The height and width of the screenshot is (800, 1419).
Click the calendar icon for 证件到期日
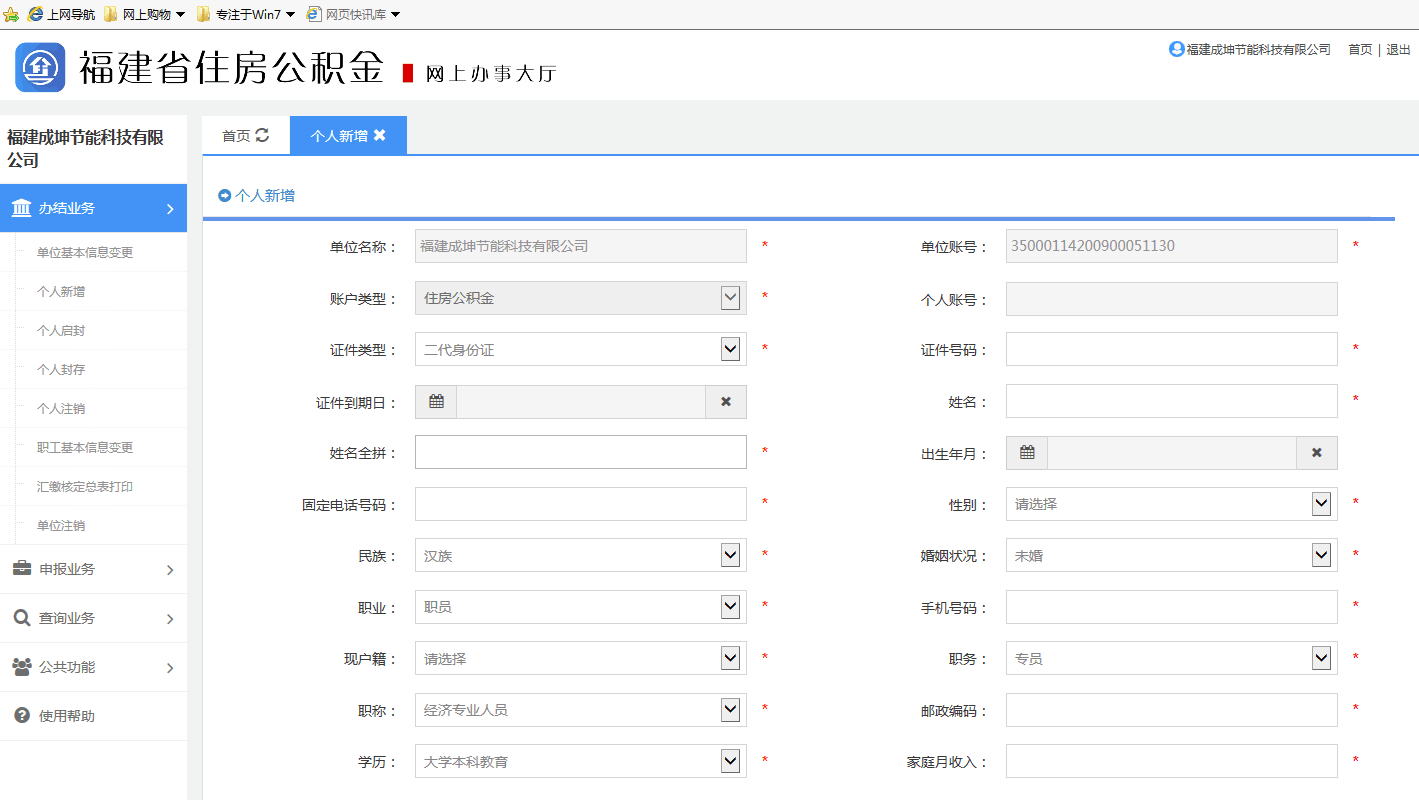pos(436,401)
